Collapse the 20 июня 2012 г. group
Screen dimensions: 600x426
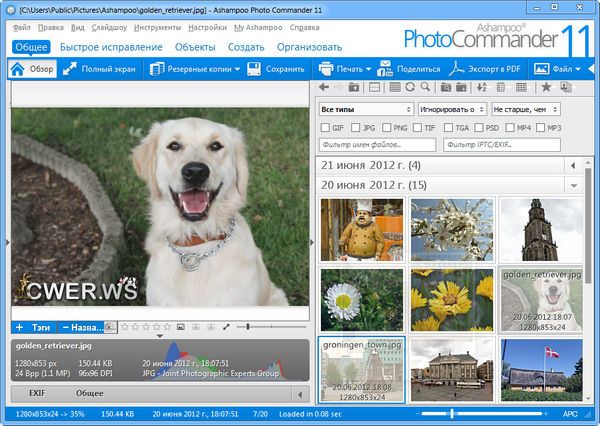click(x=573, y=185)
